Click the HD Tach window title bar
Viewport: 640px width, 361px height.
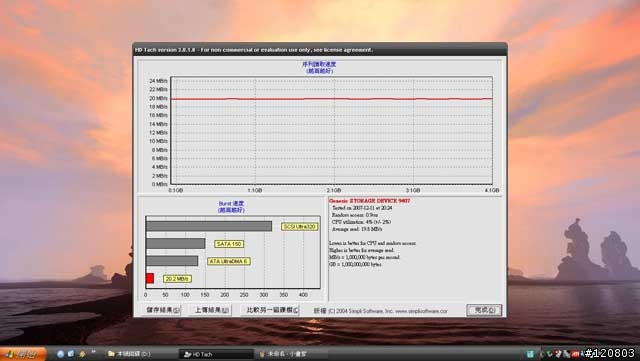[320, 50]
